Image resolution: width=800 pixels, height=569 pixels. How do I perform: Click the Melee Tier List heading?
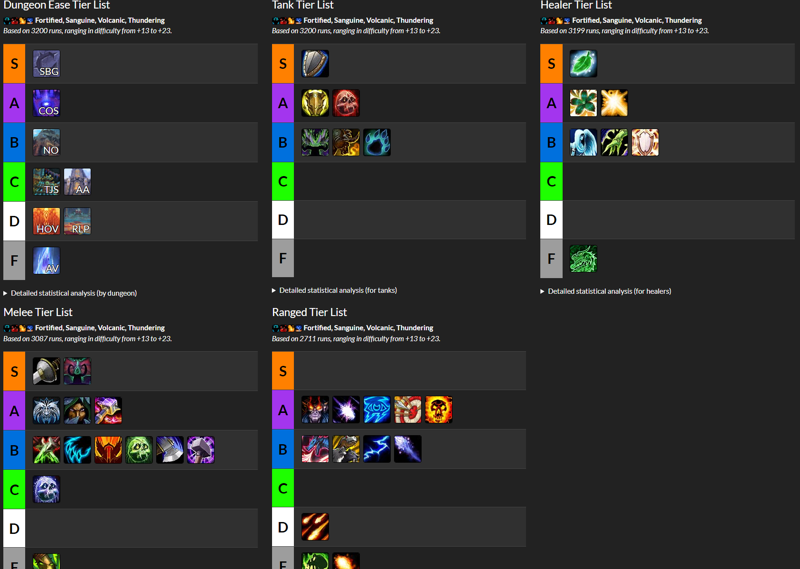pyautogui.click(x=38, y=312)
